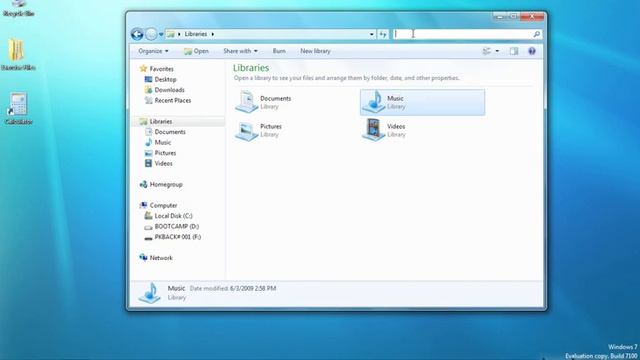Expand the arrow after Libraries breadcrumb
The width and height of the screenshot is (640, 360).
click(x=212, y=34)
